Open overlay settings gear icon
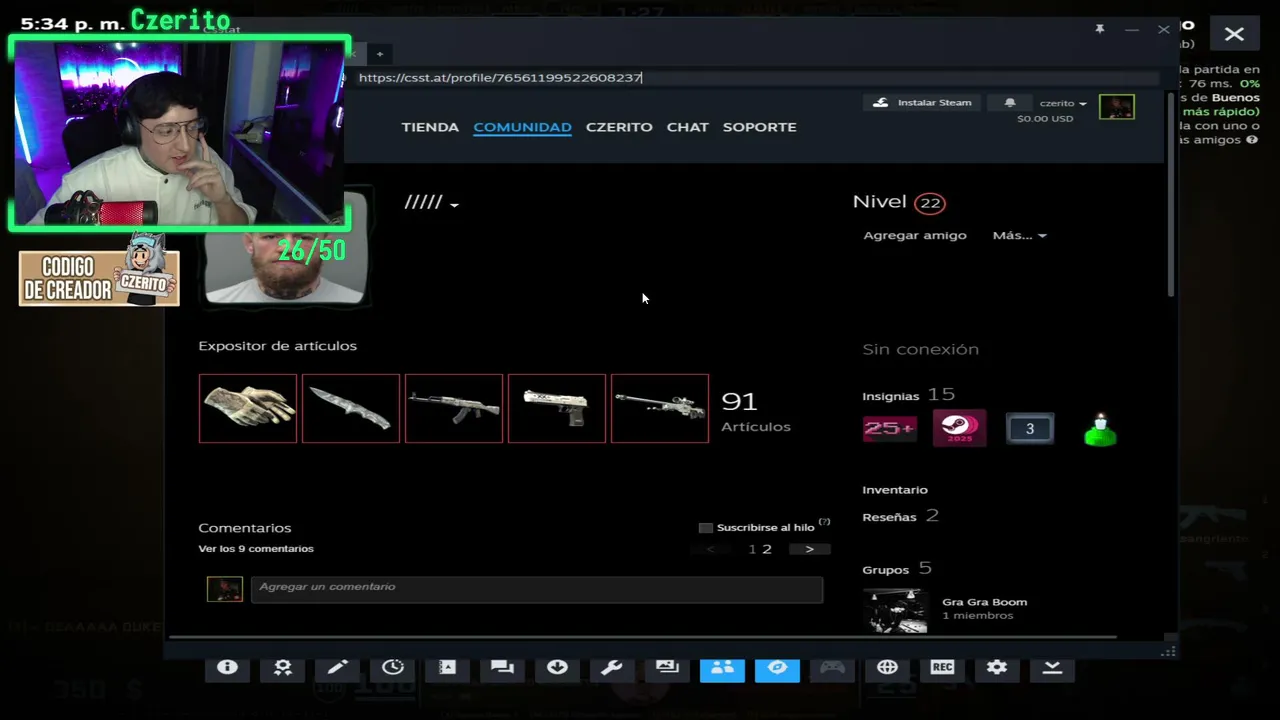 (x=997, y=668)
